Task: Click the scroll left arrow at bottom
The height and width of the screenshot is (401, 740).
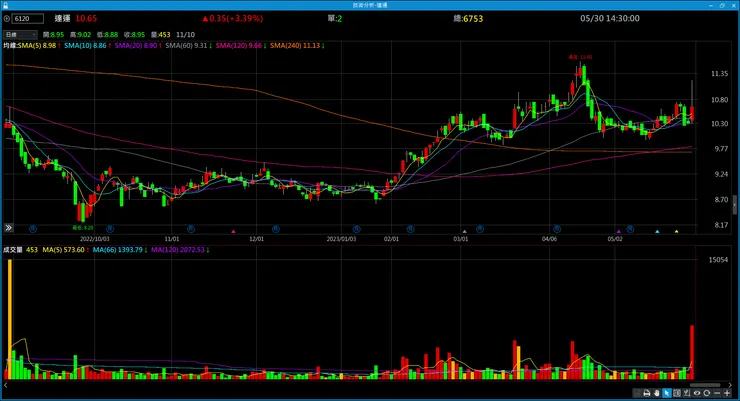Action: [6, 385]
